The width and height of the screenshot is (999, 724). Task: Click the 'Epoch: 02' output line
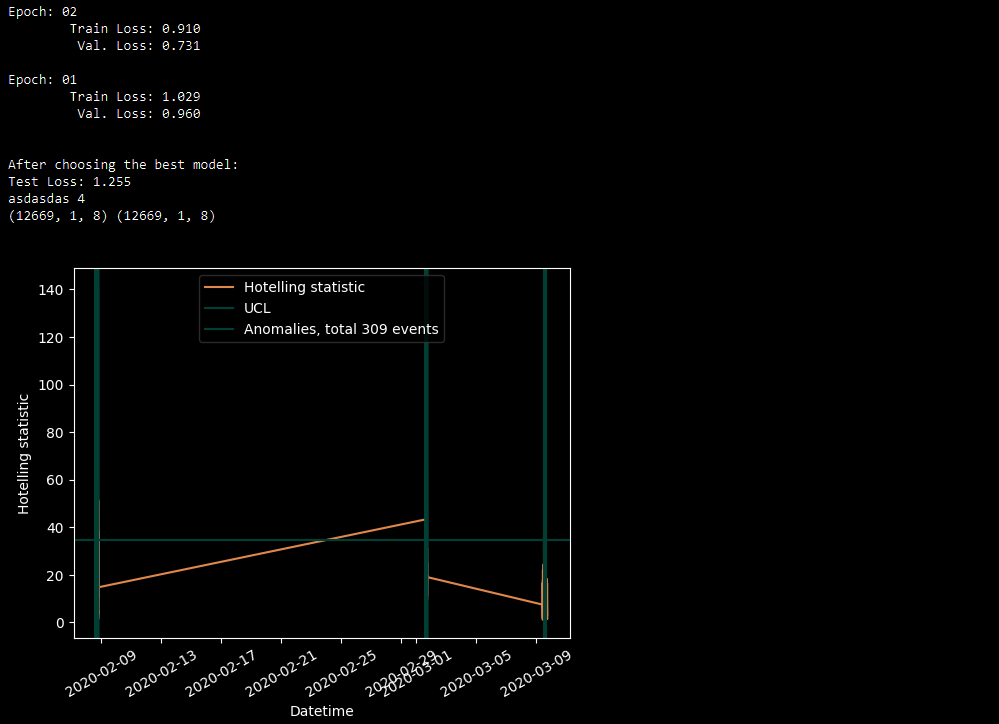pyautogui.click(x=43, y=11)
